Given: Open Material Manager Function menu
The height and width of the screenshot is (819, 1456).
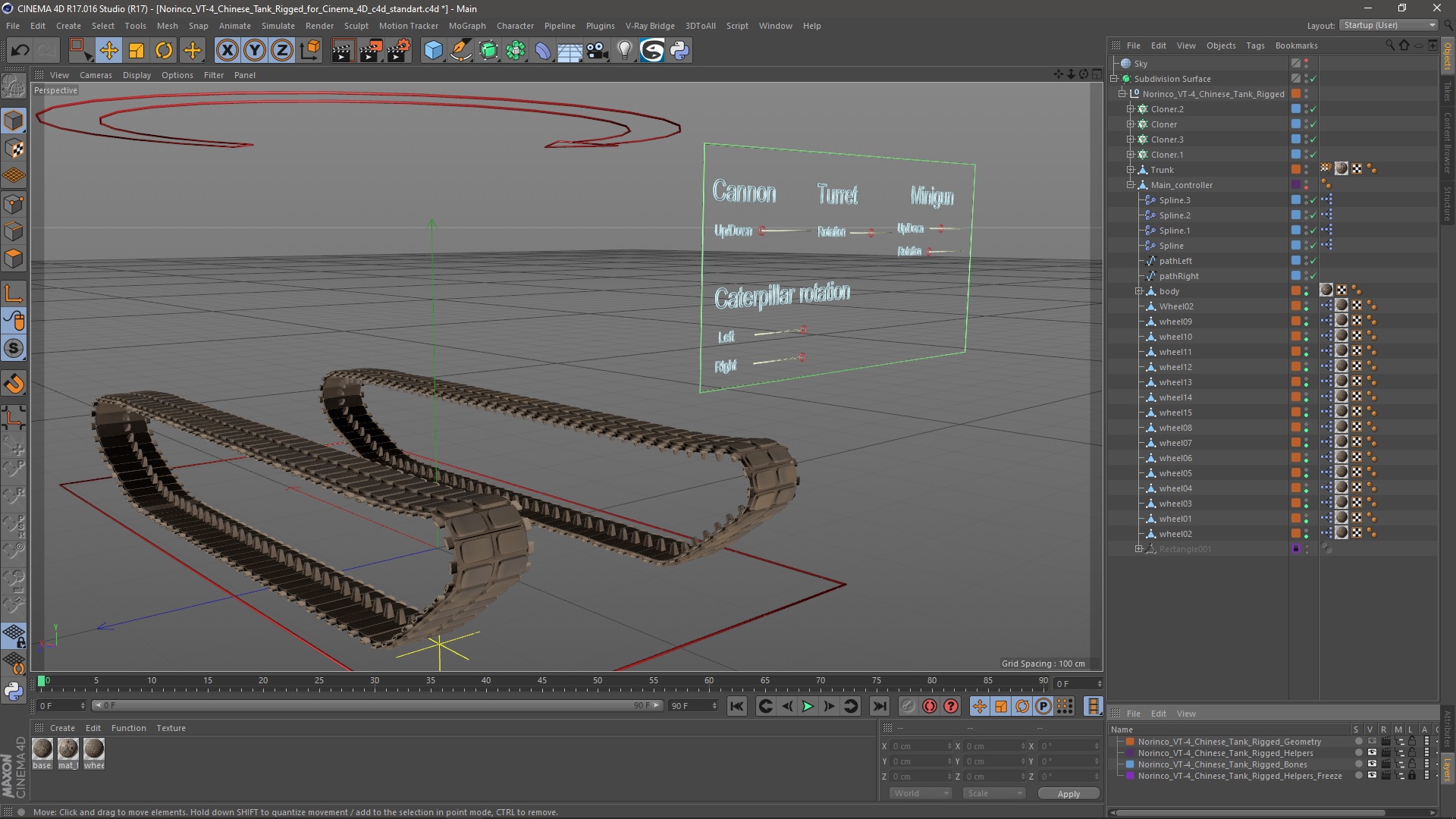Looking at the screenshot, I should click(129, 728).
